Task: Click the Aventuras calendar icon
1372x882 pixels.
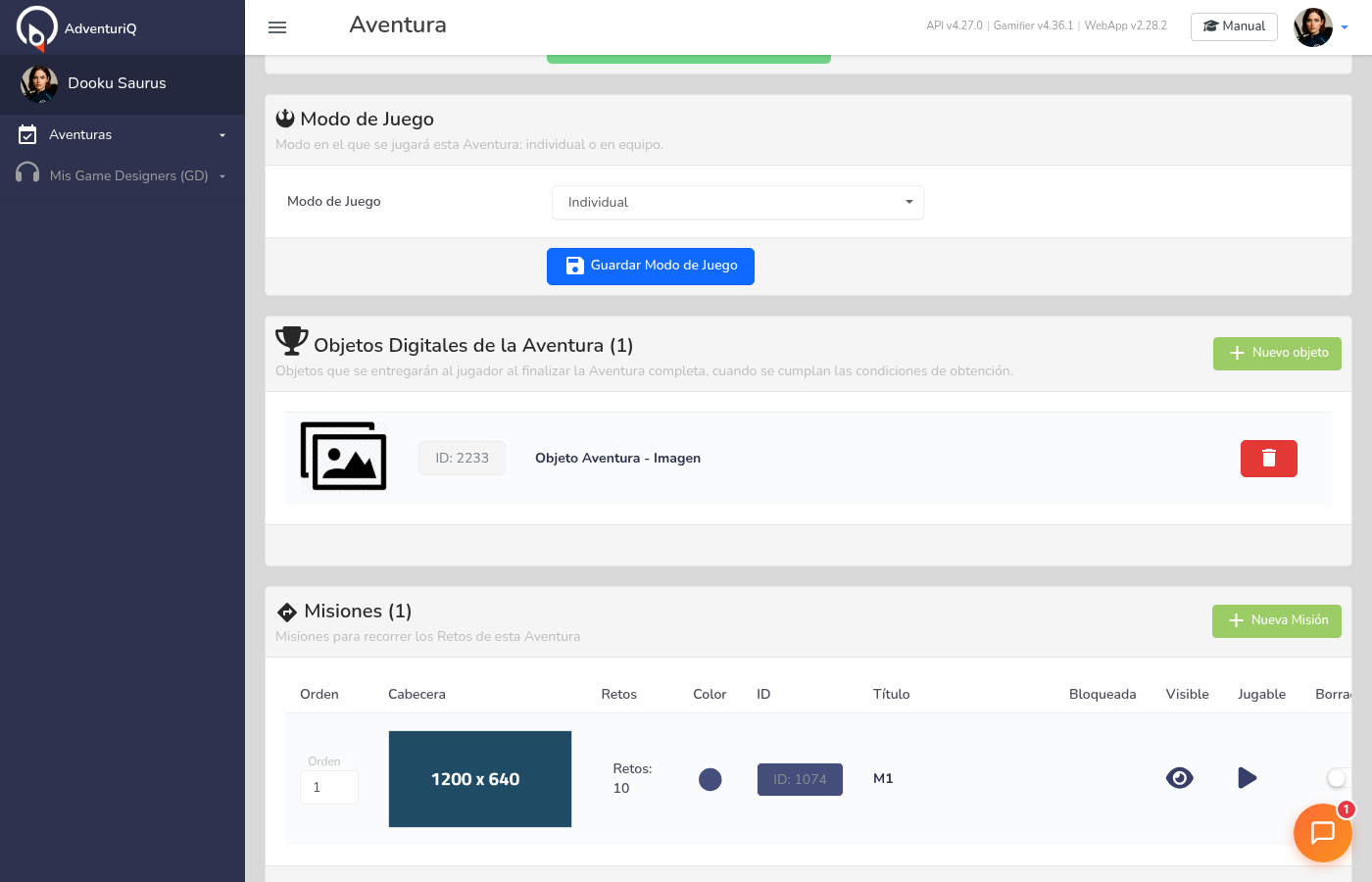Action: [27, 135]
